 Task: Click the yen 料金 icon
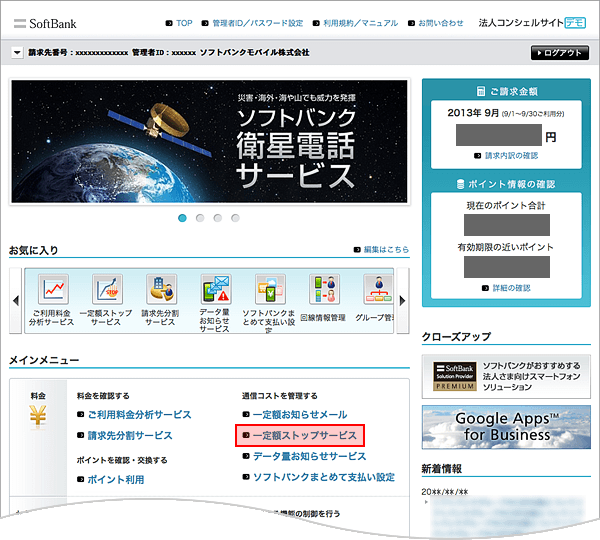pyautogui.click(x=38, y=415)
